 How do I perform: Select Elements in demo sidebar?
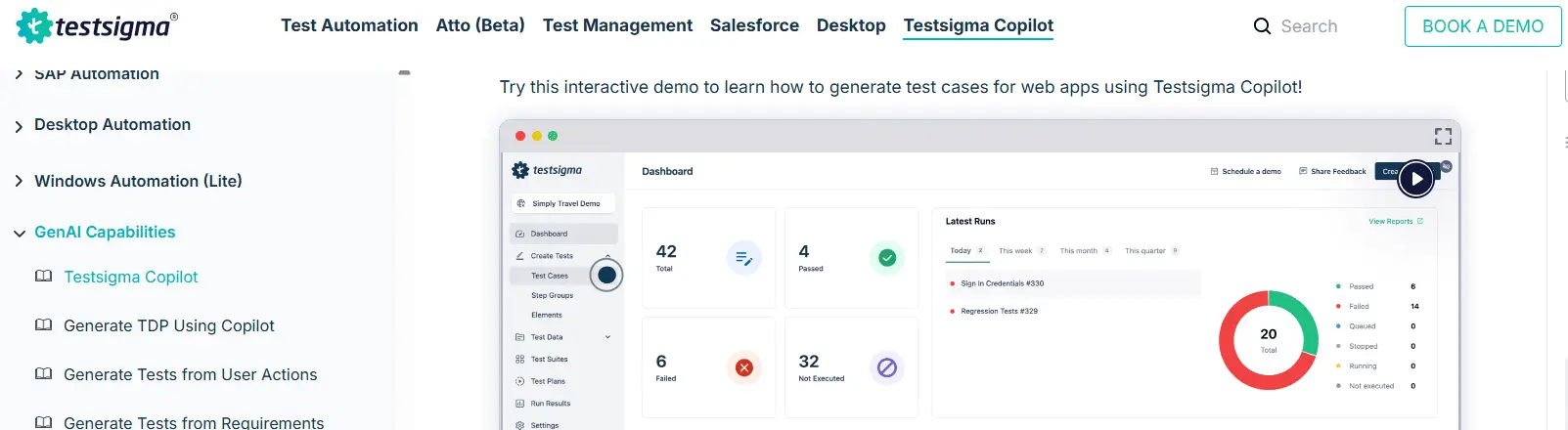(x=546, y=315)
